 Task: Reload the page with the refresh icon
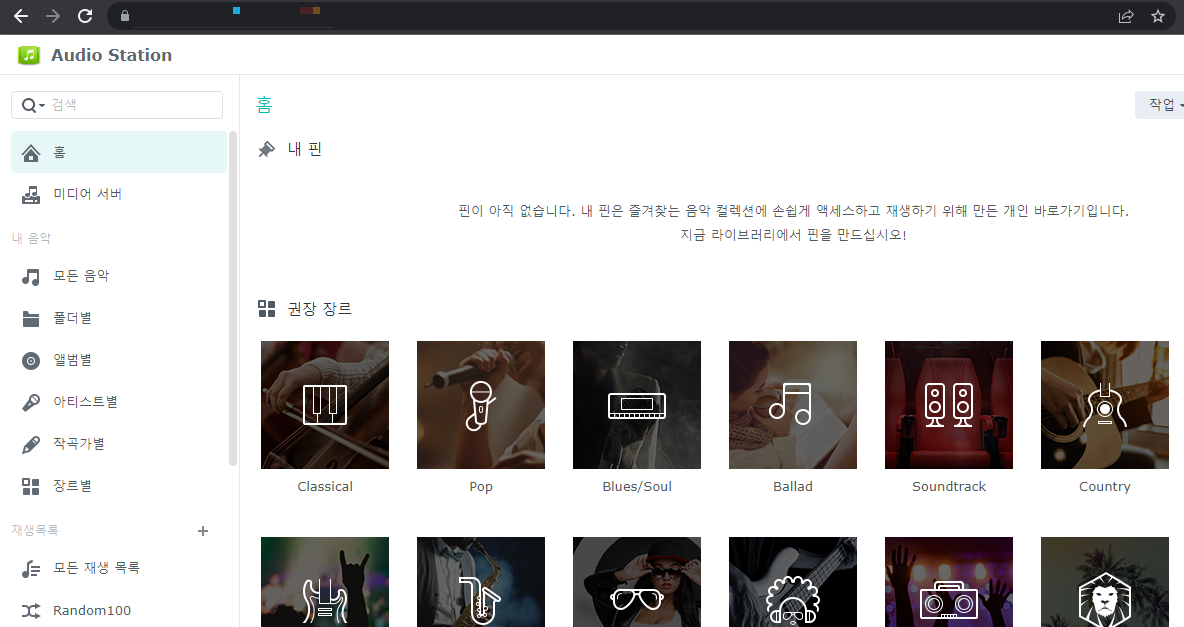click(x=85, y=16)
